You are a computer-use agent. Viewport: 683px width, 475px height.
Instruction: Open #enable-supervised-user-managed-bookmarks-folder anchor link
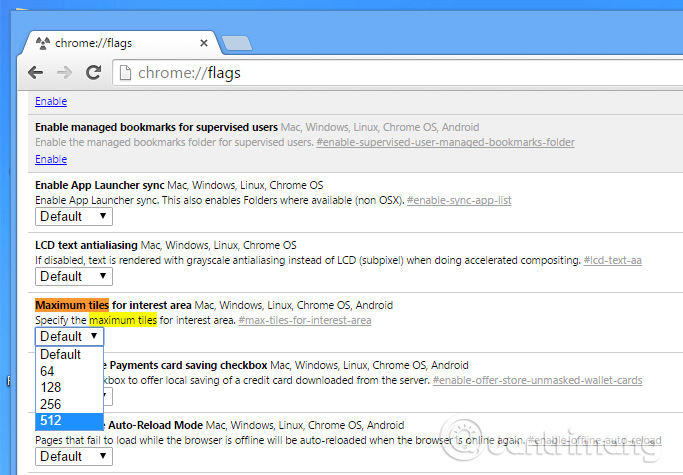pos(445,142)
